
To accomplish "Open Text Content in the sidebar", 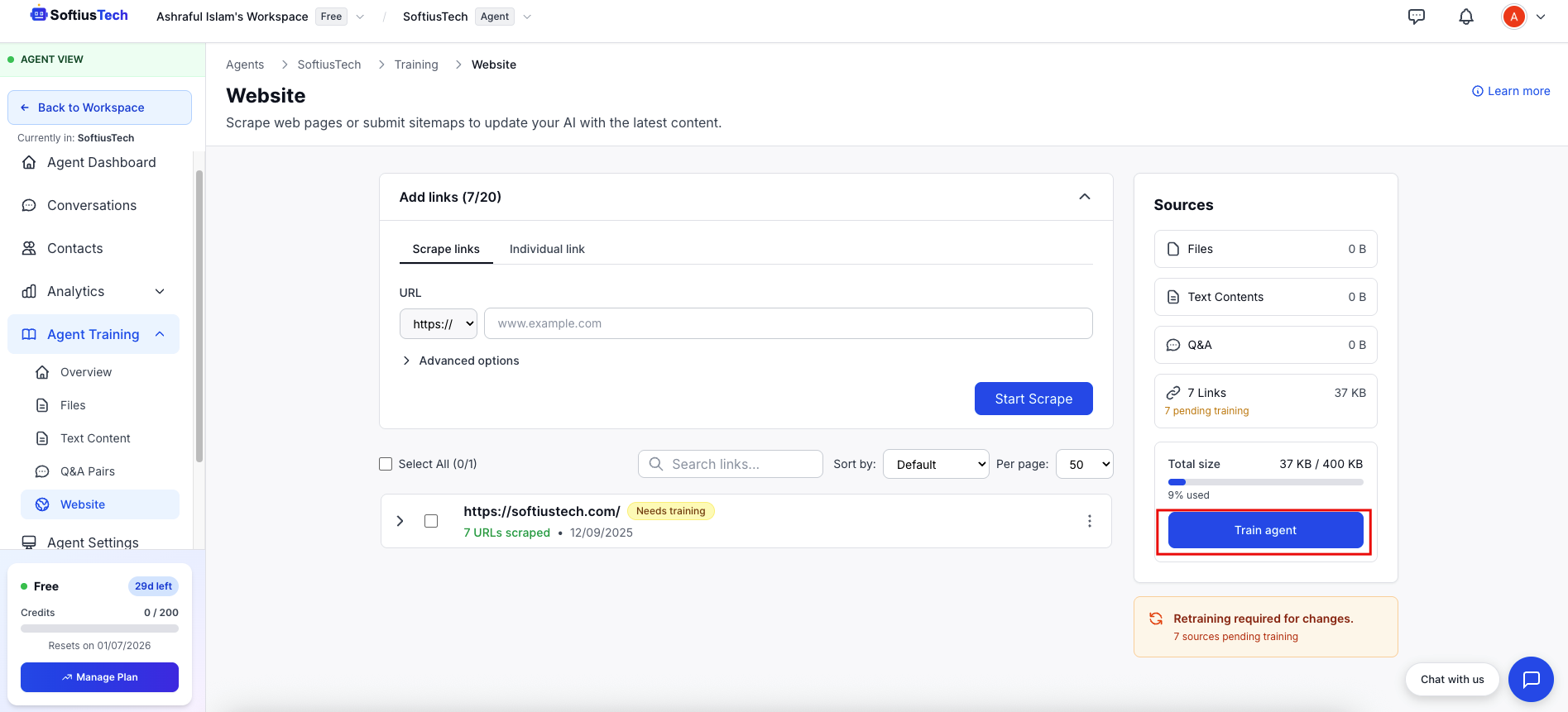I will [x=100, y=438].
